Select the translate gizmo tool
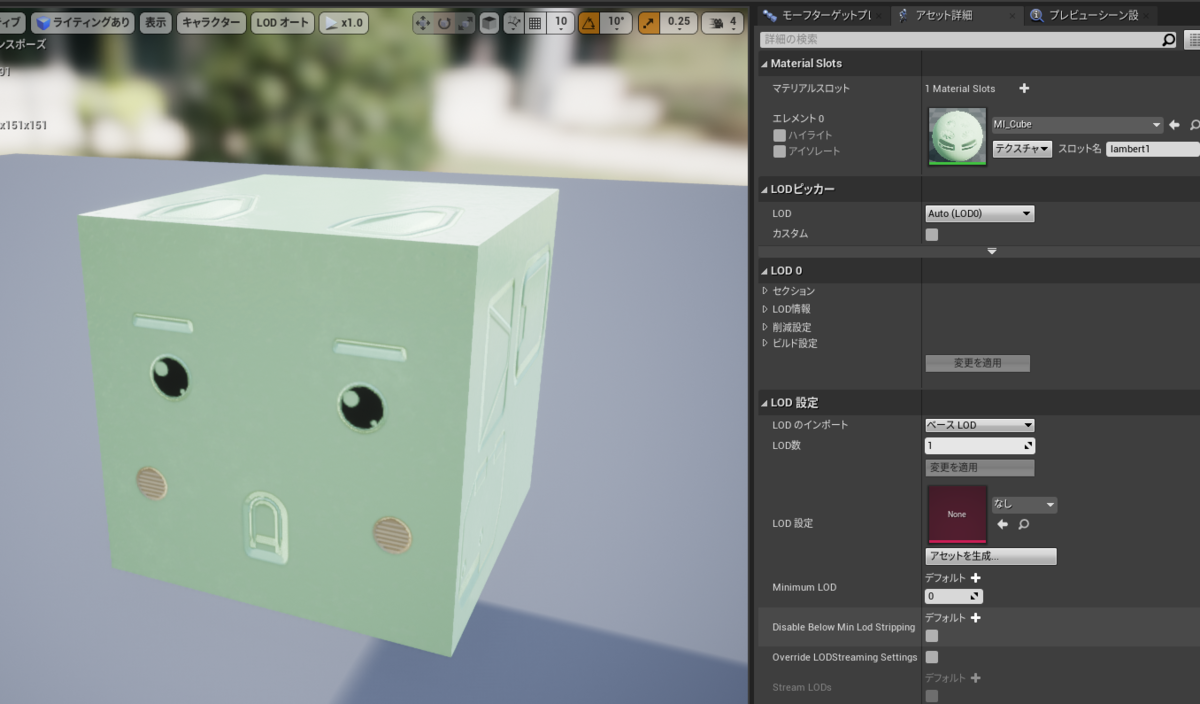 pyautogui.click(x=422, y=22)
